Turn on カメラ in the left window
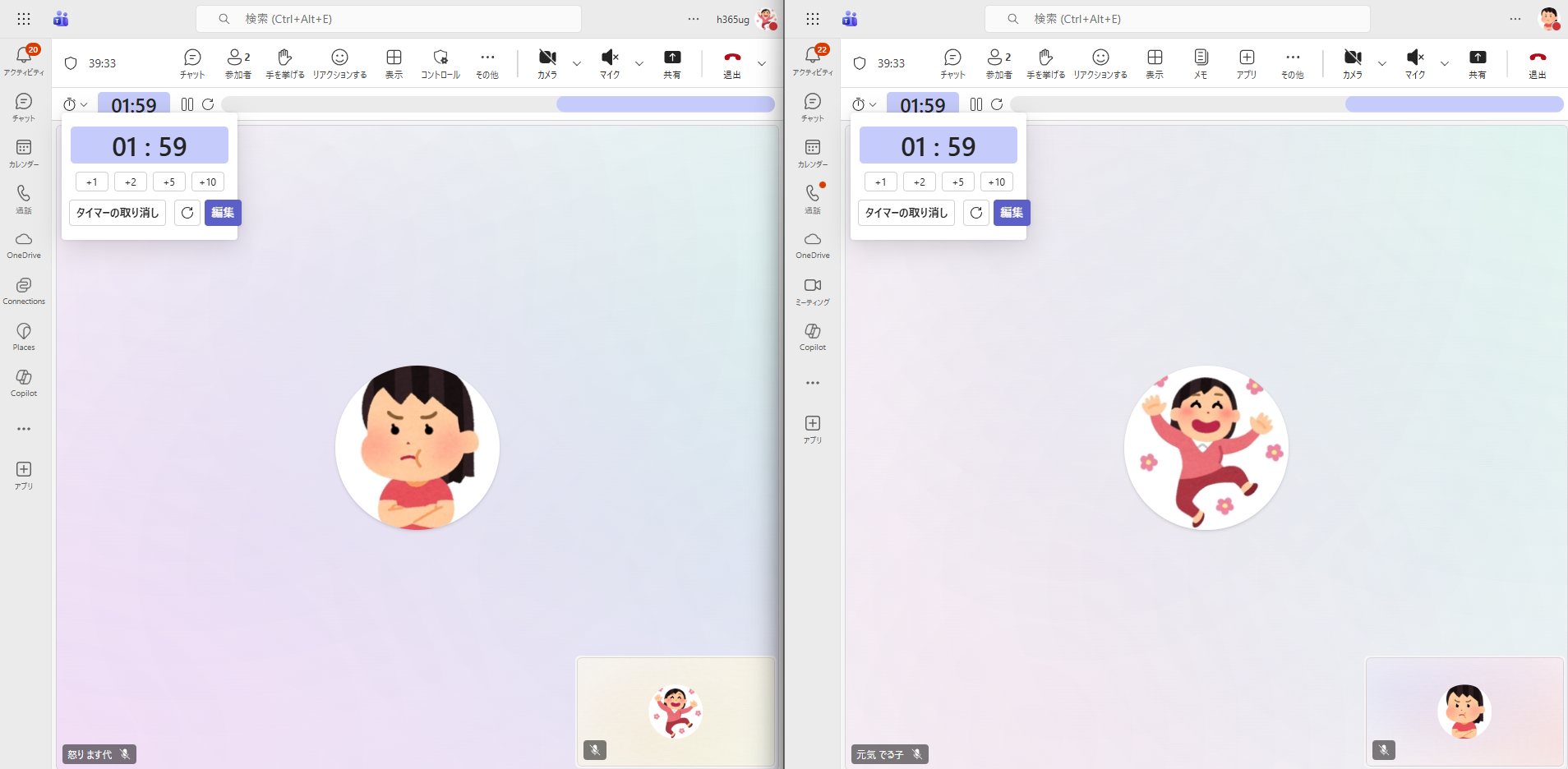1568x769 pixels. click(x=547, y=63)
